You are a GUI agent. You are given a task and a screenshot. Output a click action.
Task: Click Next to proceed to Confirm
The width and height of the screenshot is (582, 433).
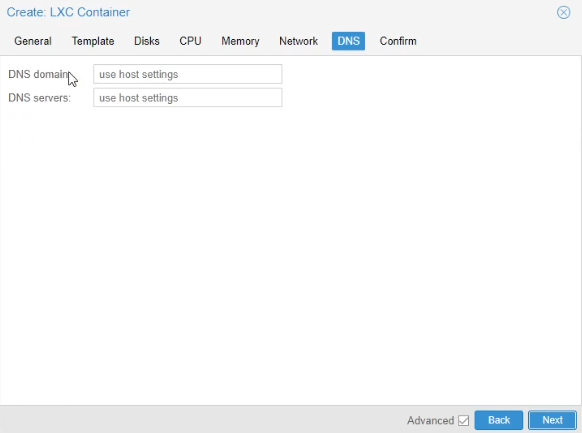click(552, 420)
